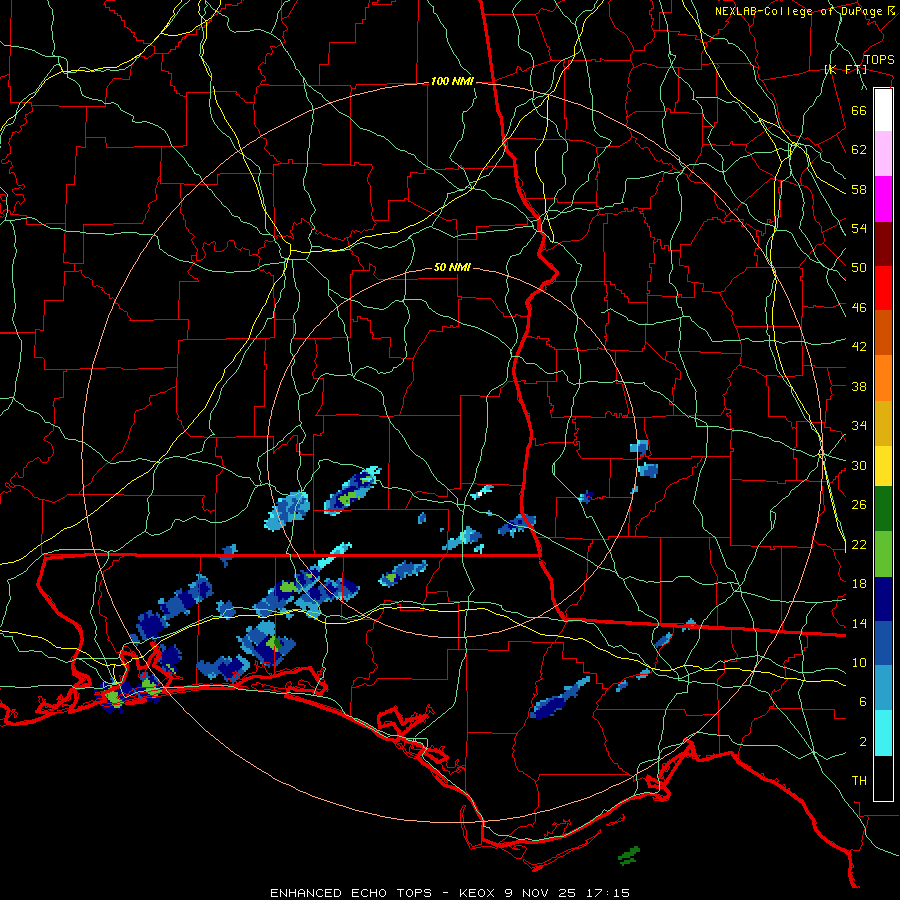Click the legend value "62"

859,150
